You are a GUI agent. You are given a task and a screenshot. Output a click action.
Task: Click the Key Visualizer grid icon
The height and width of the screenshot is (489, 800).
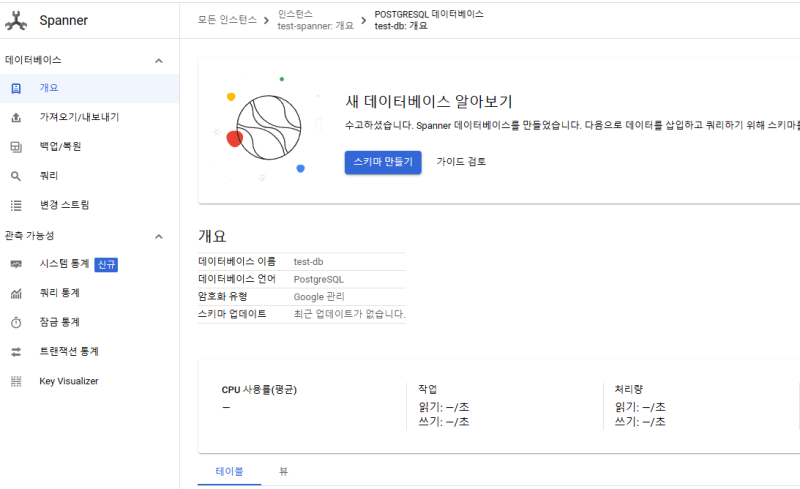pos(16,381)
